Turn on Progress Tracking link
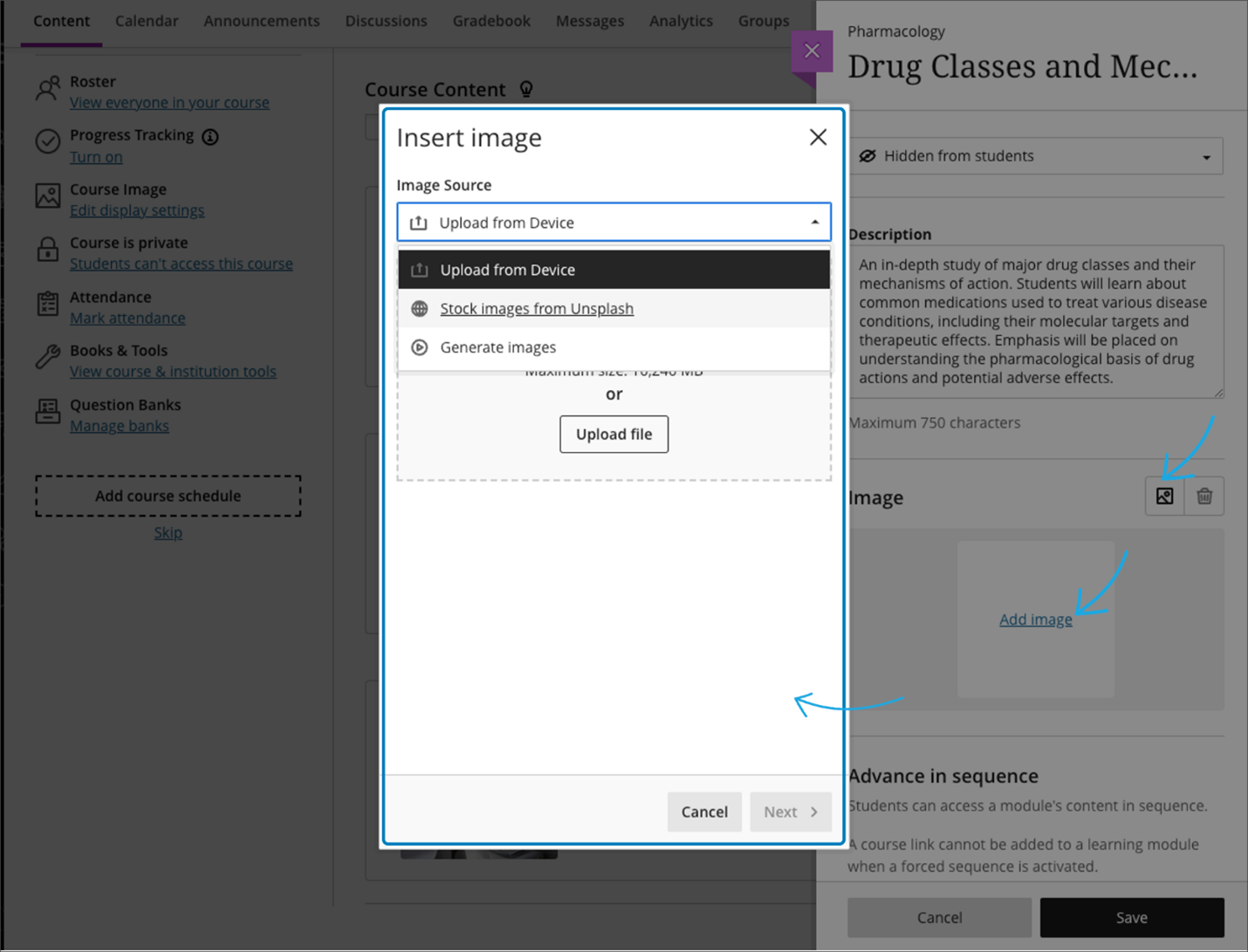The image size is (1248, 952). tap(96, 157)
